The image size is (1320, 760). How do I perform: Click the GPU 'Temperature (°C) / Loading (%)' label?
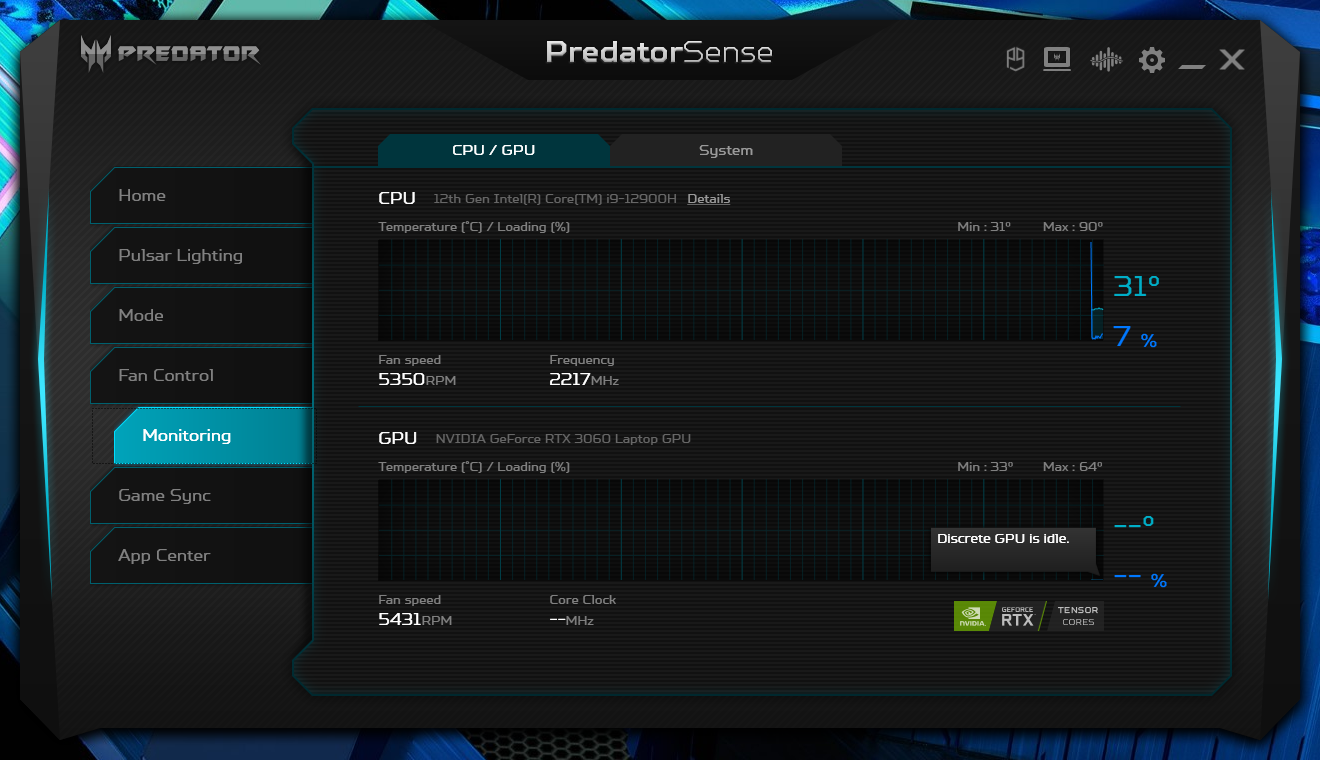point(474,467)
